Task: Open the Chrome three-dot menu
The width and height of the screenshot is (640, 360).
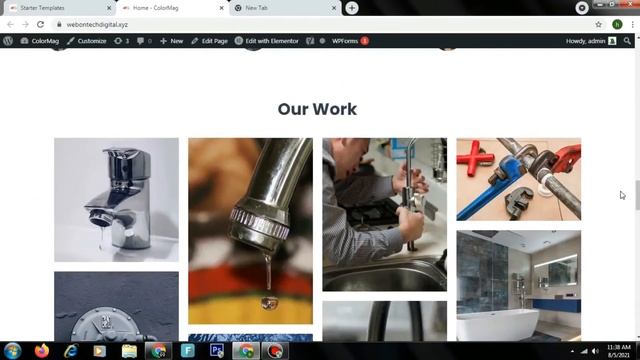Action: coord(632,24)
